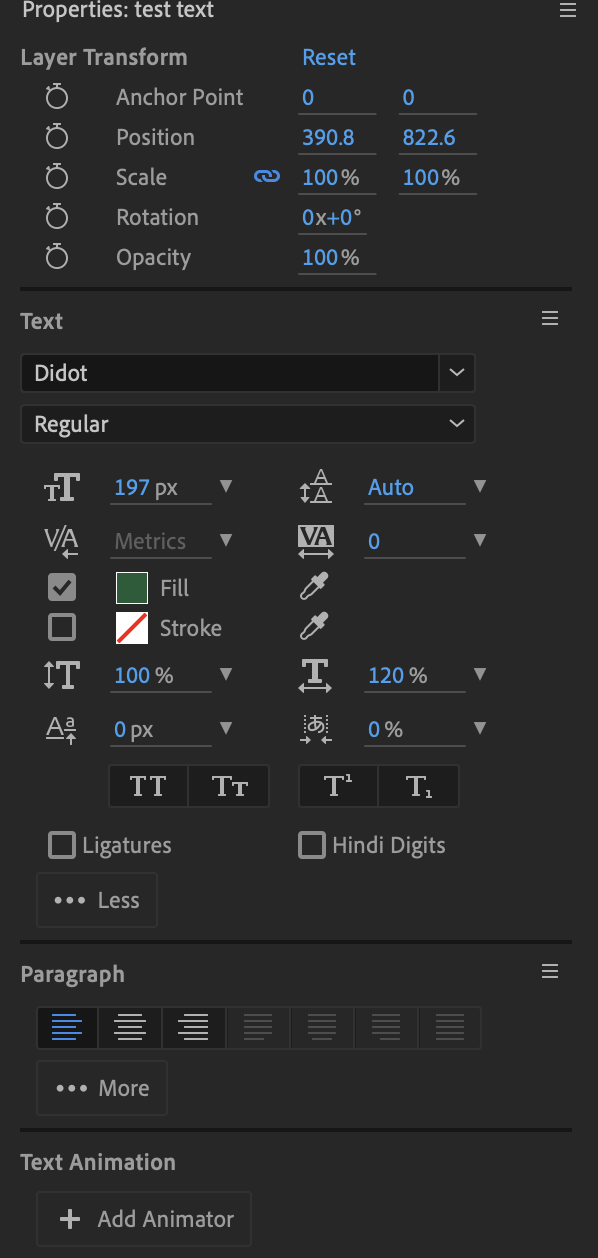The height and width of the screenshot is (1258, 598).
Task: Open the green Fill color swatch
Action: point(132,588)
